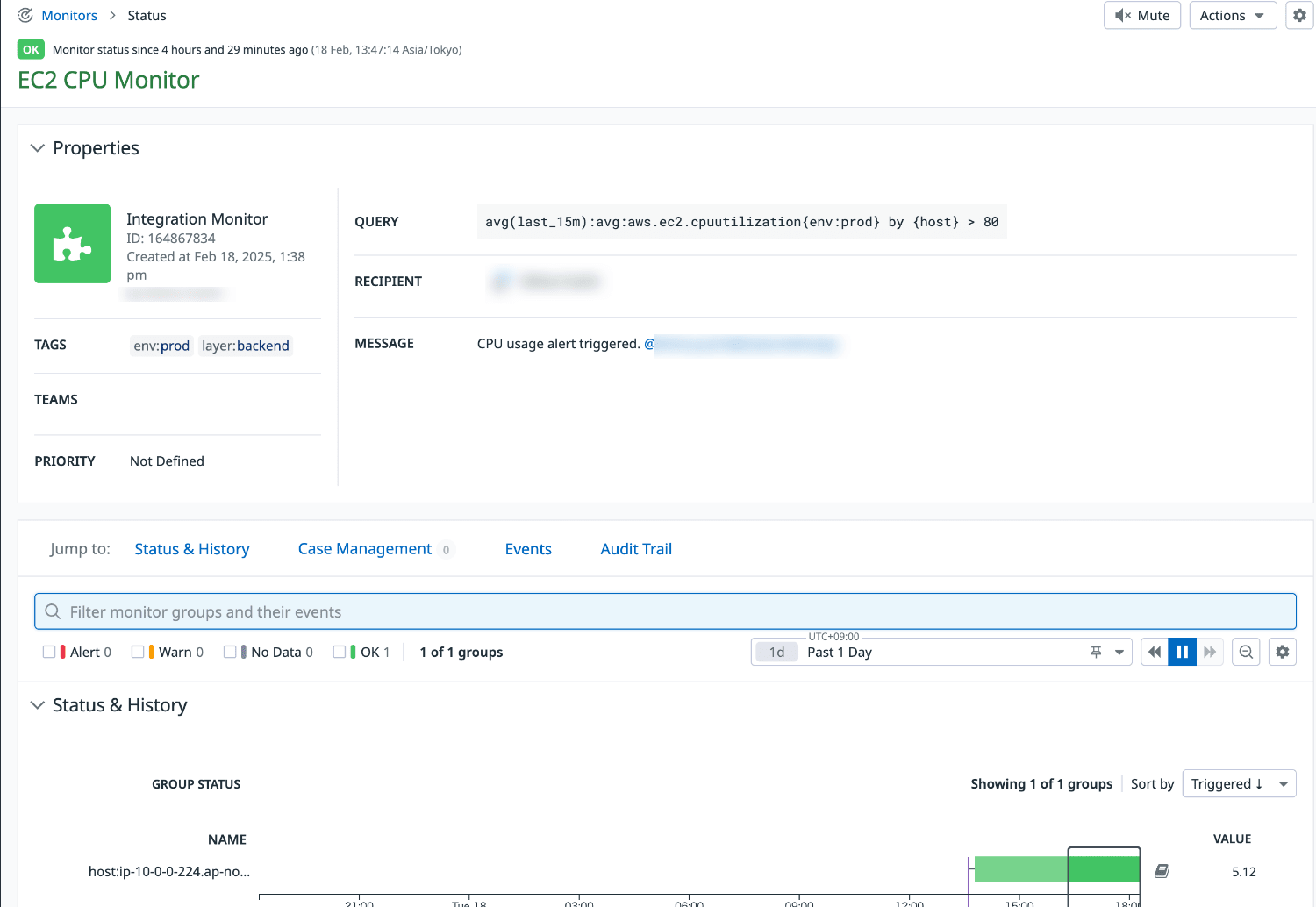Open the Monitors breadcrumb link
Image resolution: width=1316 pixels, height=907 pixels.
click(69, 16)
